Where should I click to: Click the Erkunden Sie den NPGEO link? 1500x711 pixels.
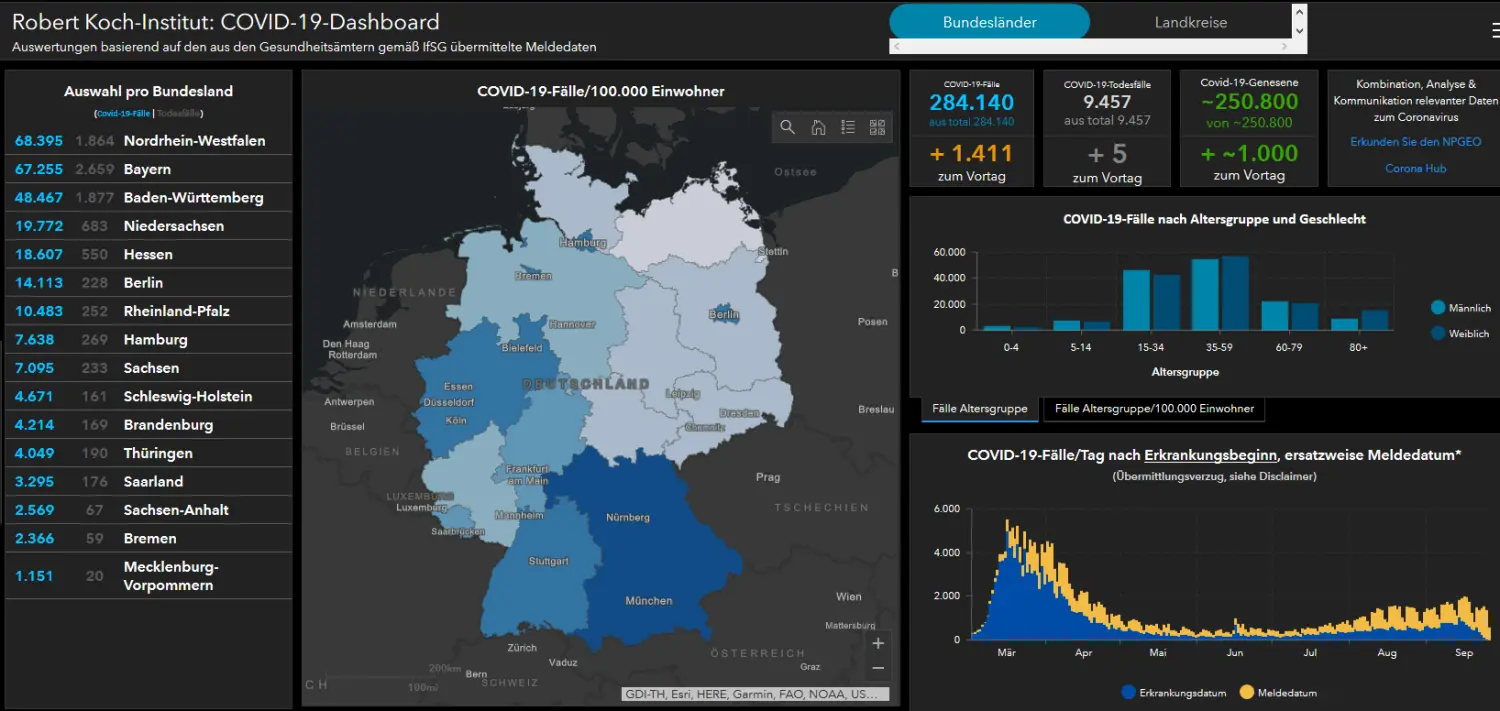point(1415,142)
